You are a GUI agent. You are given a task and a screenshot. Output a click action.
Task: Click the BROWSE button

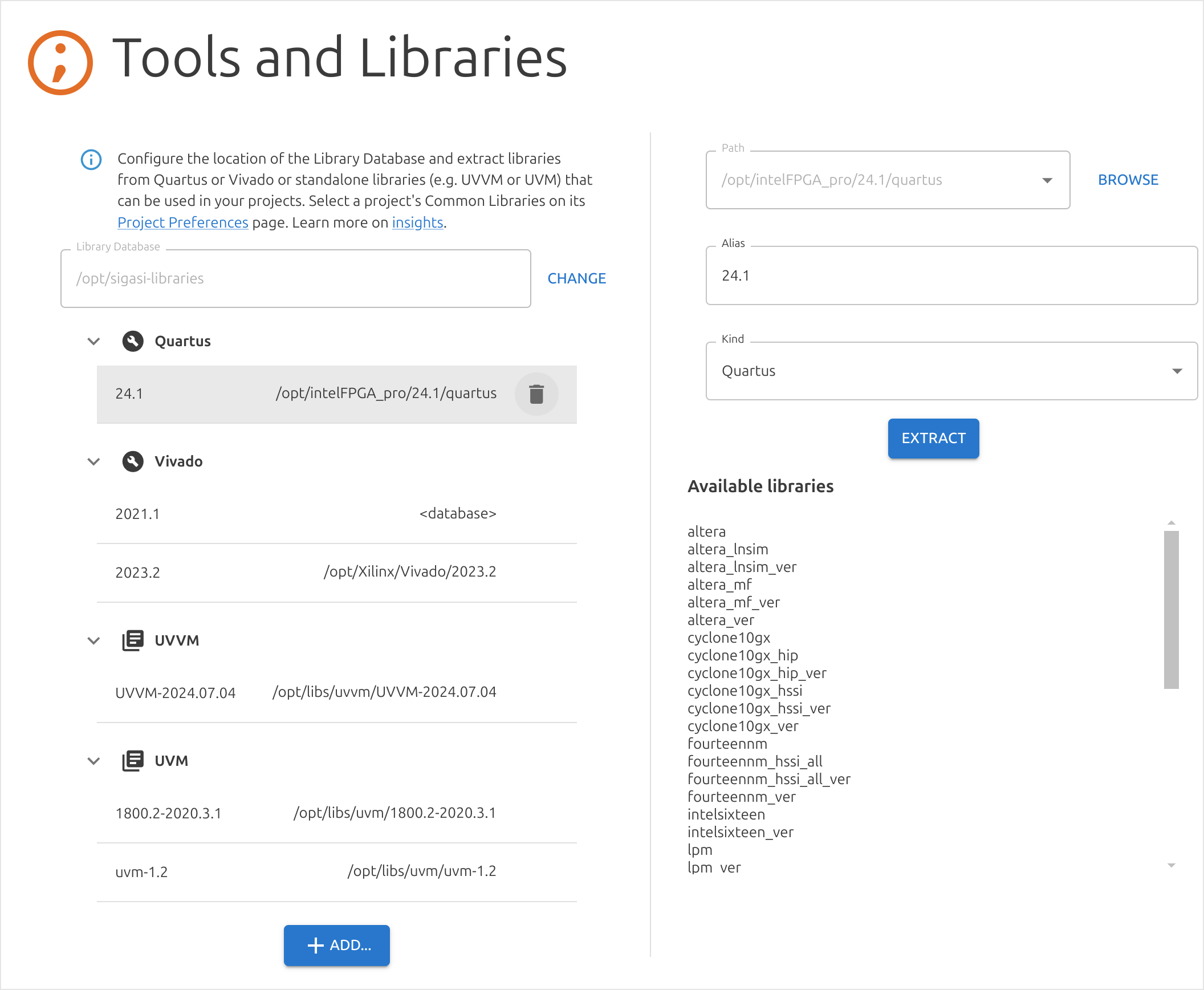point(1128,180)
